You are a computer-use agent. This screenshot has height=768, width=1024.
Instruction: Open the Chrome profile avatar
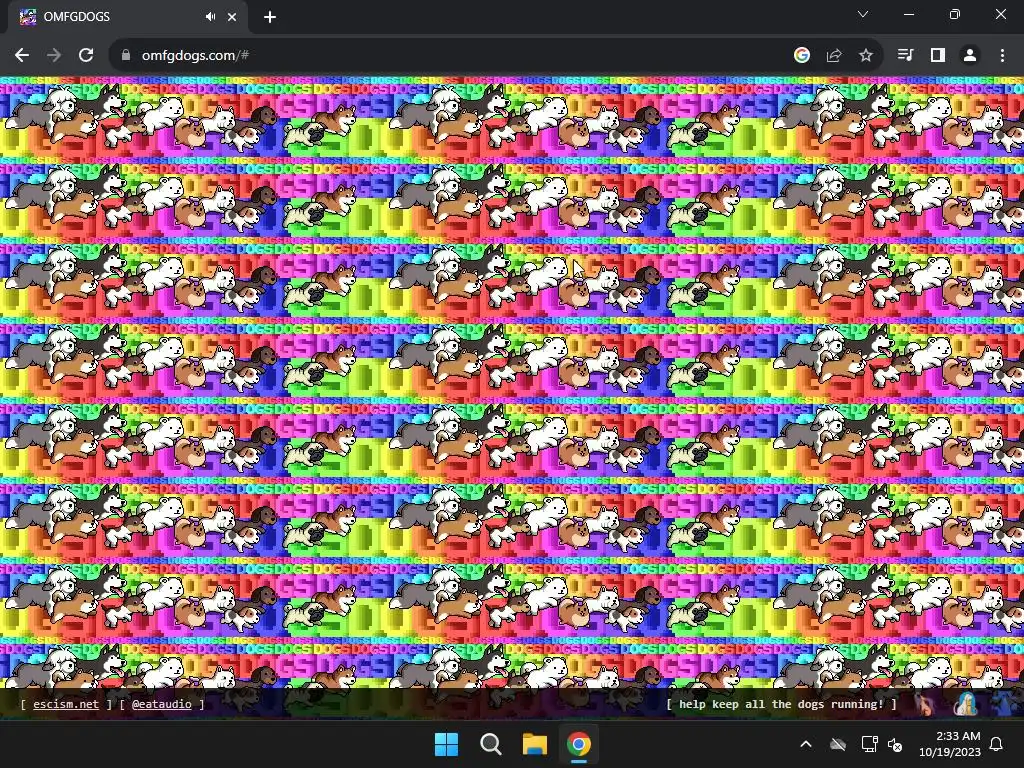pos(970,56)
